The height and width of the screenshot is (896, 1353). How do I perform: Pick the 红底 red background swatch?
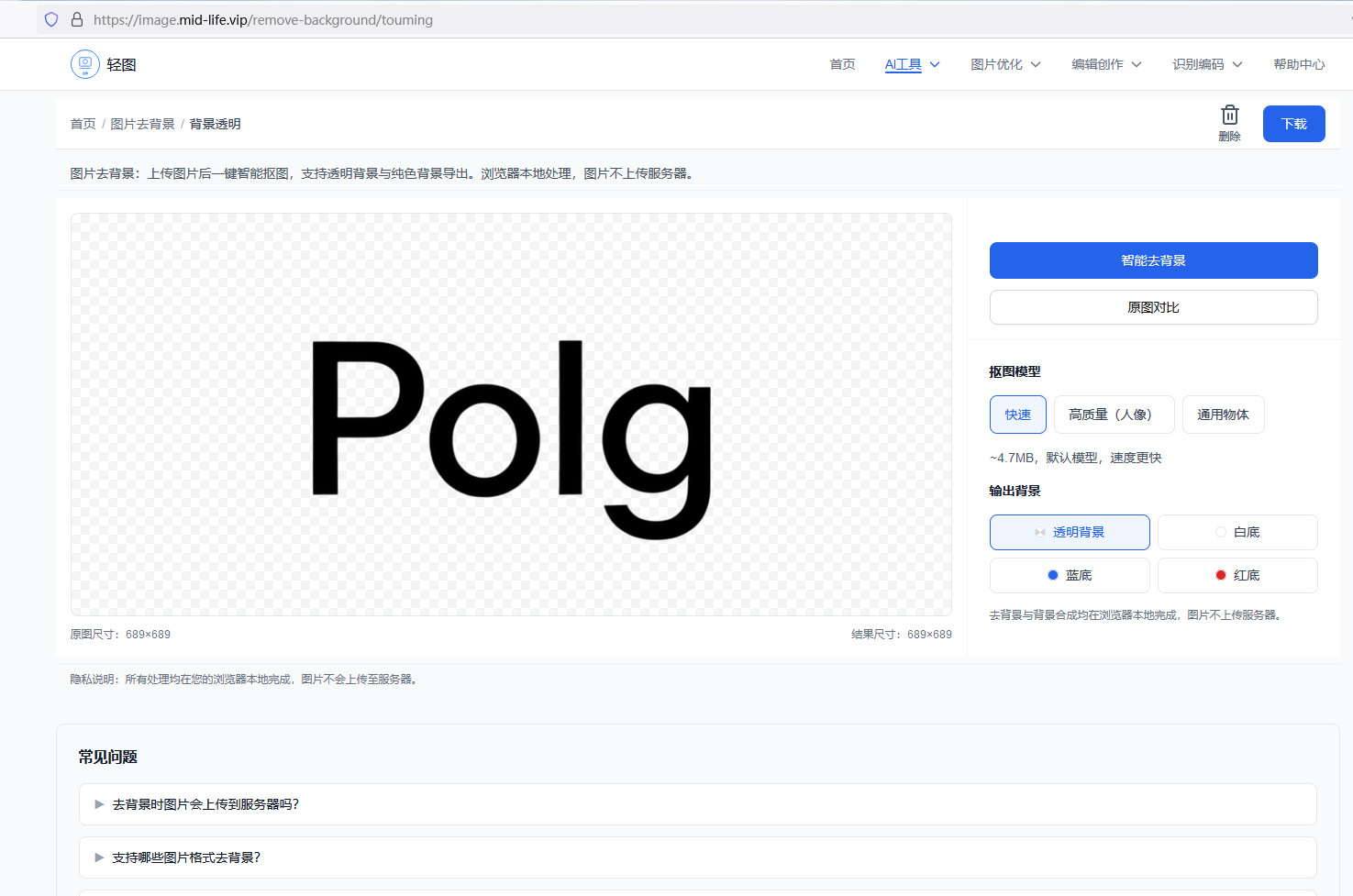click(x=1237, y=575)
